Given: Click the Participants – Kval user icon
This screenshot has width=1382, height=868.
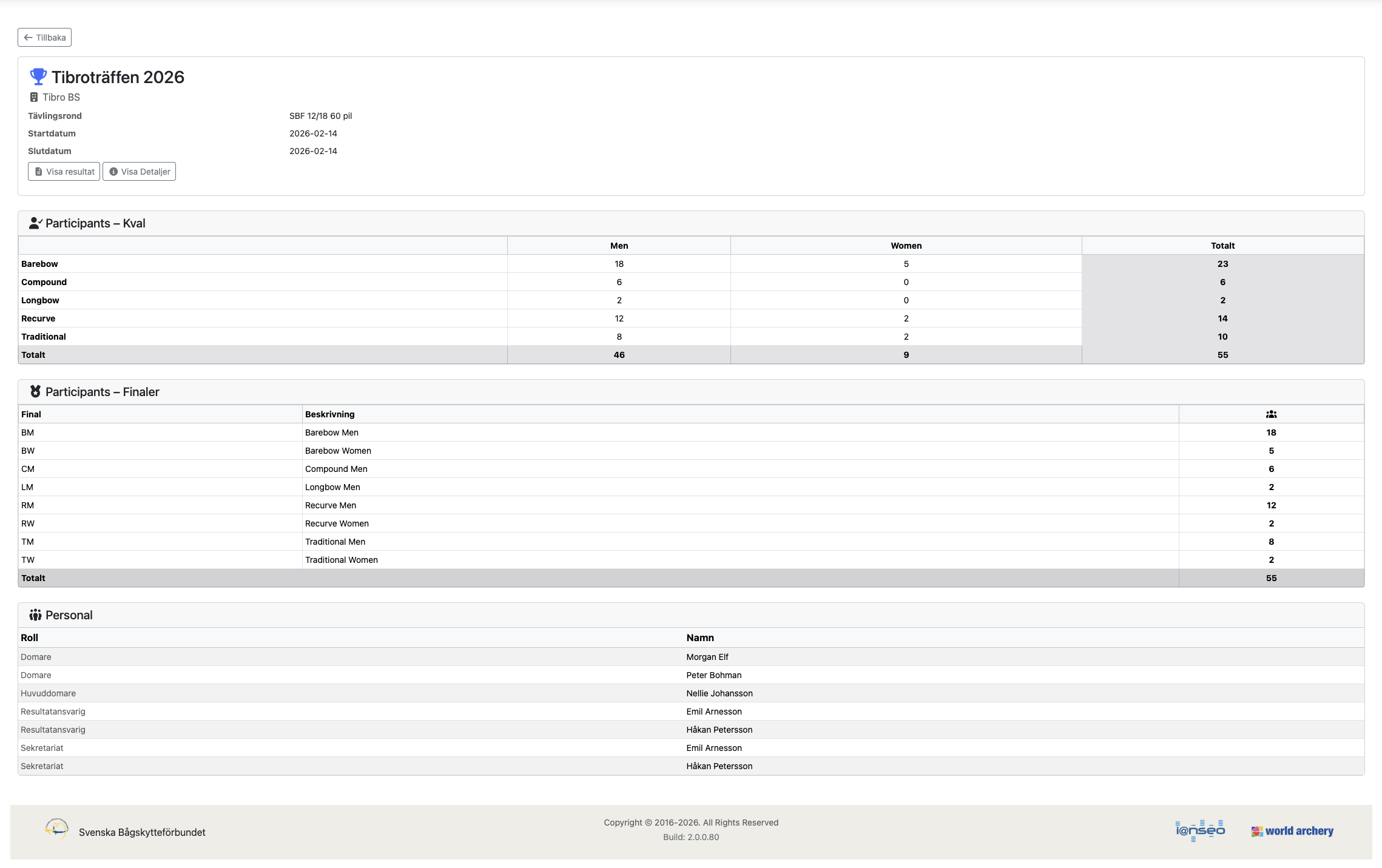Looking at the screenshot, I should [35, 223].
